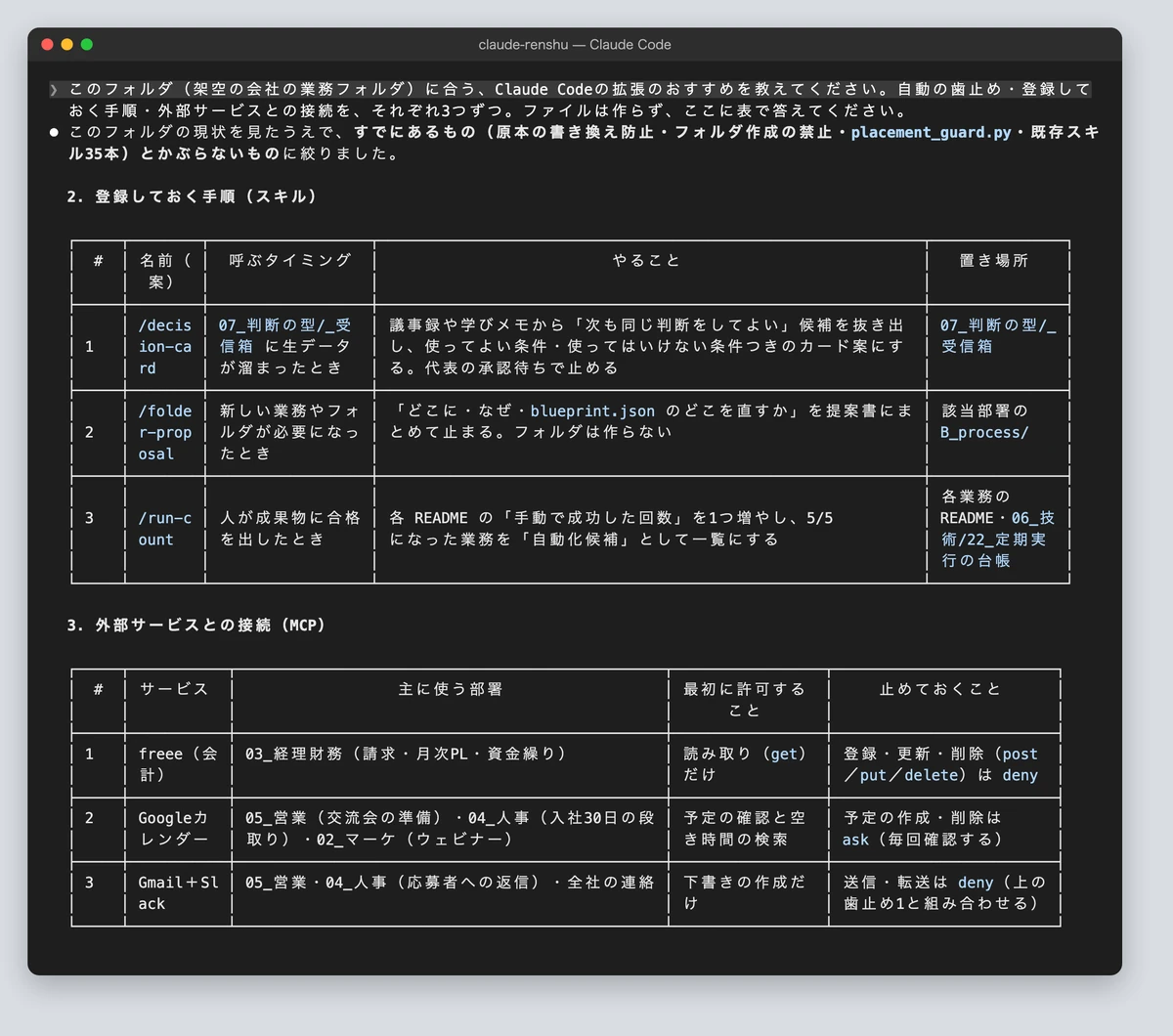Click the "サービス" column header

coord(174,690)
